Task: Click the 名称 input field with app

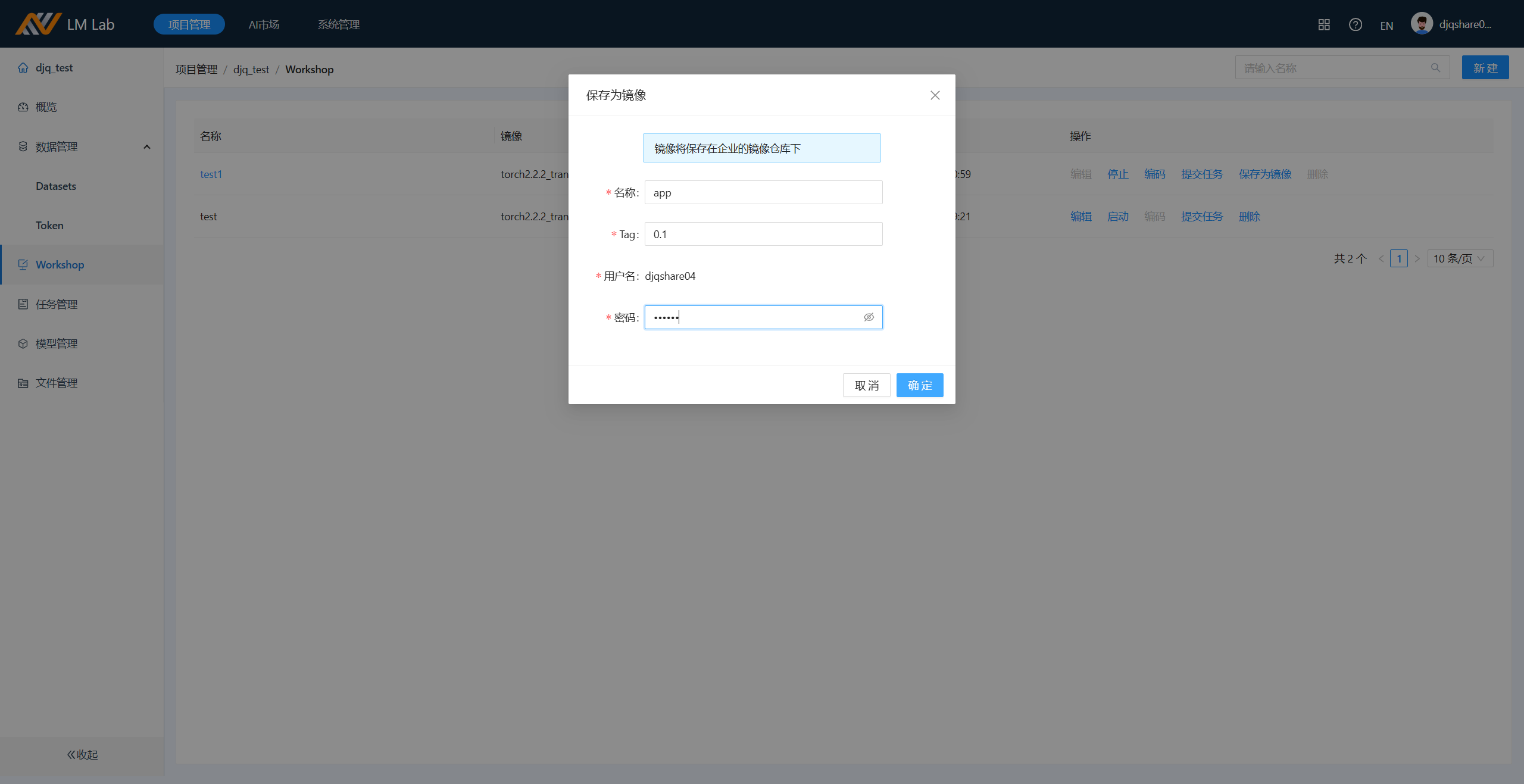Action: click(x=763, y=192)
